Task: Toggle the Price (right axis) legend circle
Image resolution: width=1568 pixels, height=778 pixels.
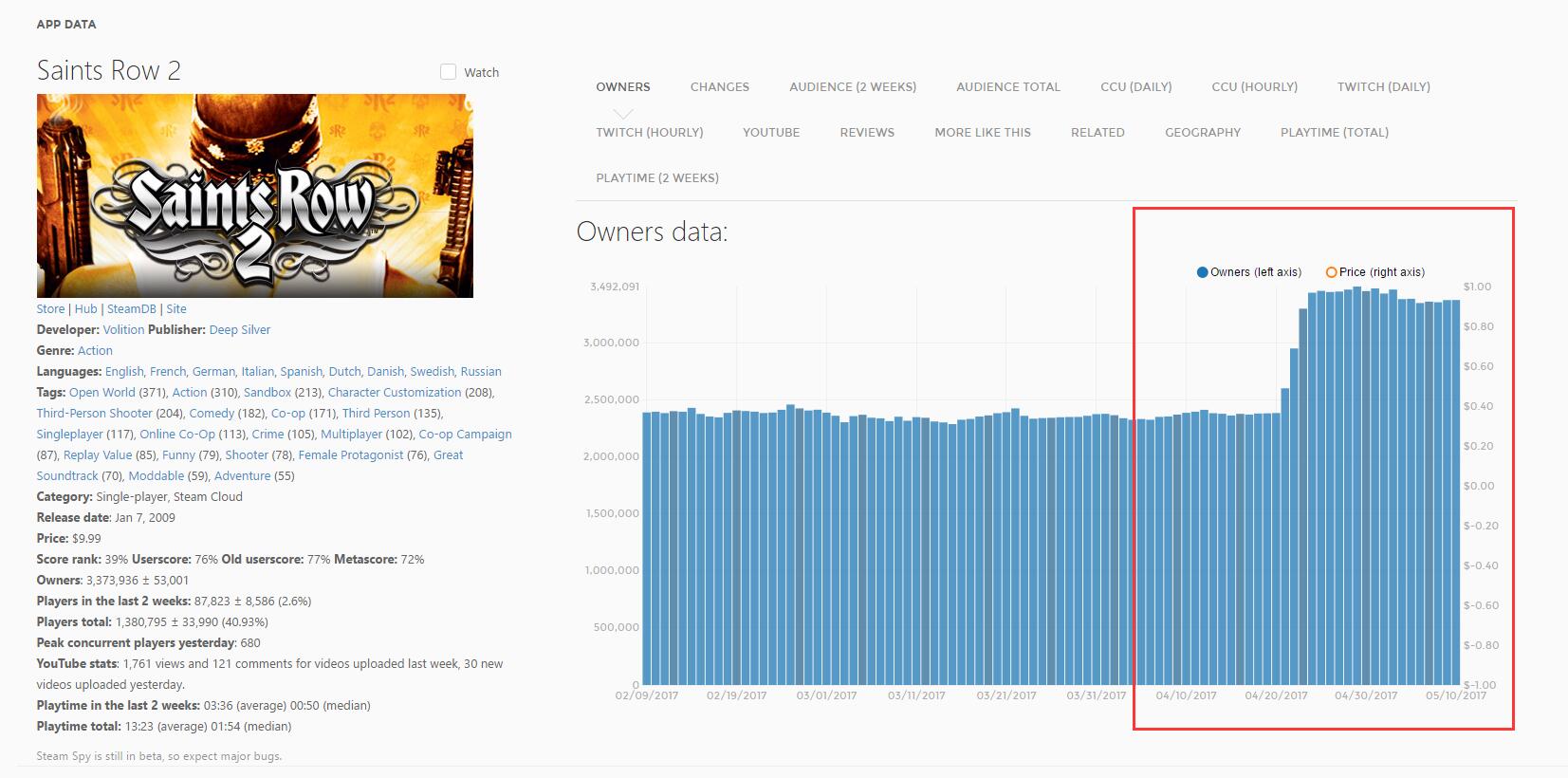Action: (1331, 272)
